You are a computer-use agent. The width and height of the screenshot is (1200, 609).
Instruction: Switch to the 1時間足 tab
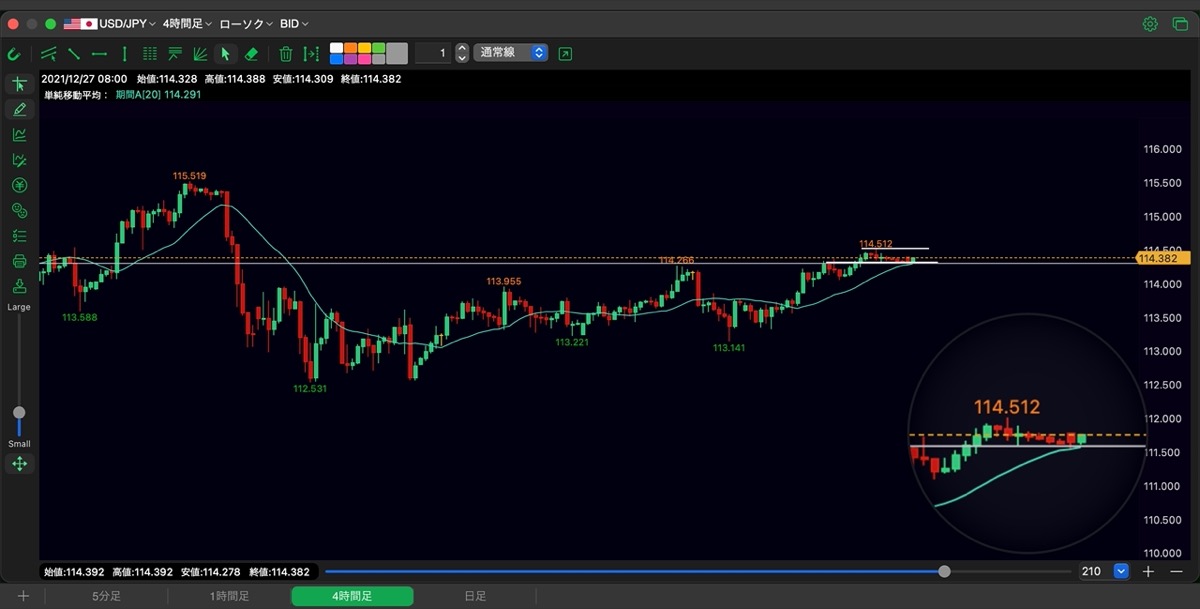(229, 596)
